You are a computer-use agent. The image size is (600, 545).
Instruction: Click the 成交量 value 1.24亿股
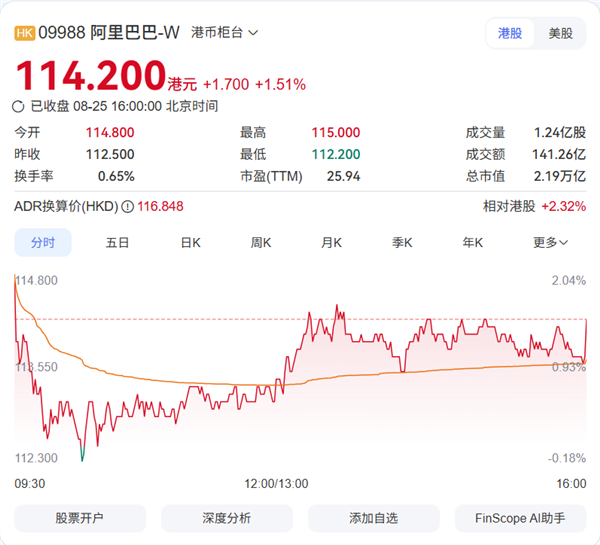point(560,133)
